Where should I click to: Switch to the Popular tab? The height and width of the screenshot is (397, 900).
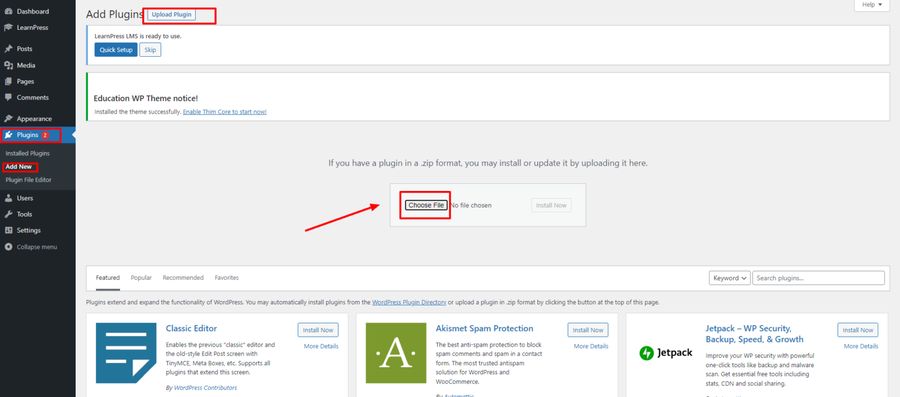[141, 278]
